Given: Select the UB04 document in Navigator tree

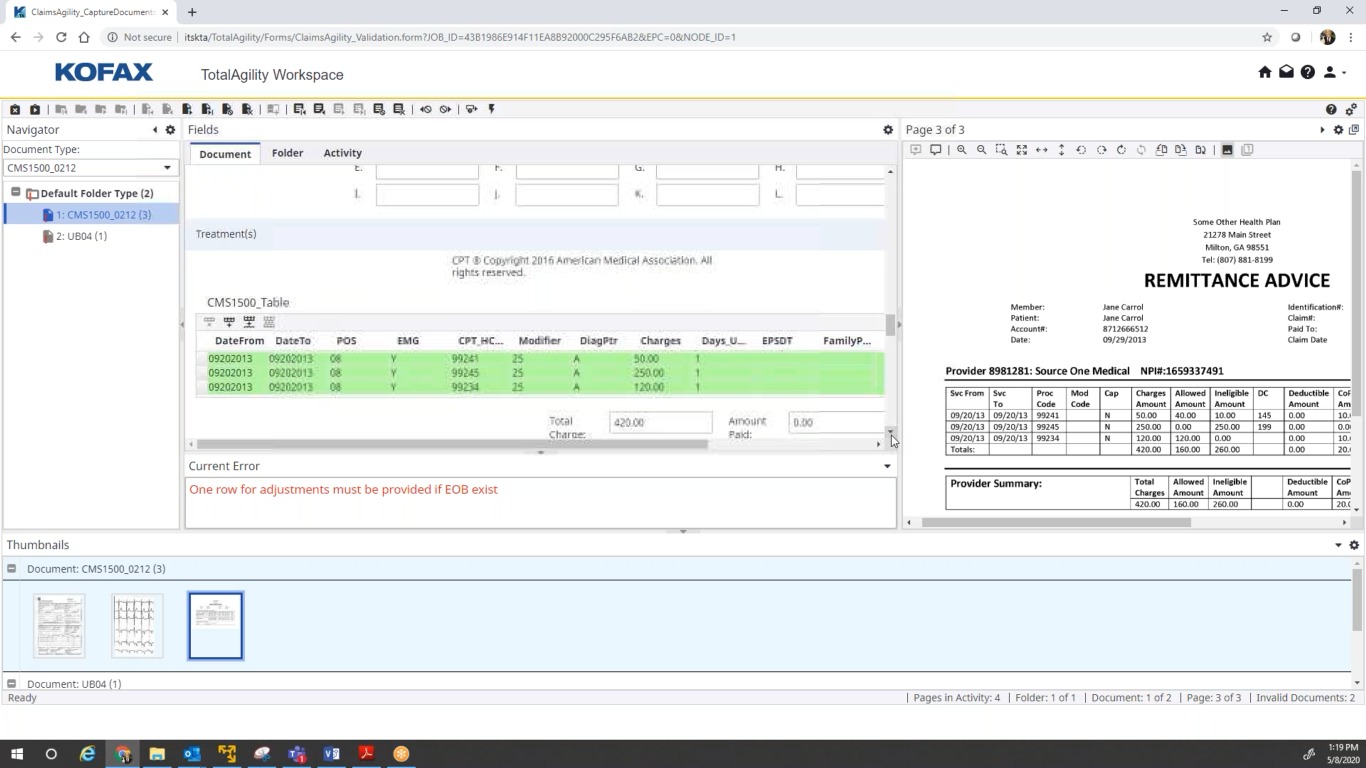Looking at the screenshot, I should (80, 236).
